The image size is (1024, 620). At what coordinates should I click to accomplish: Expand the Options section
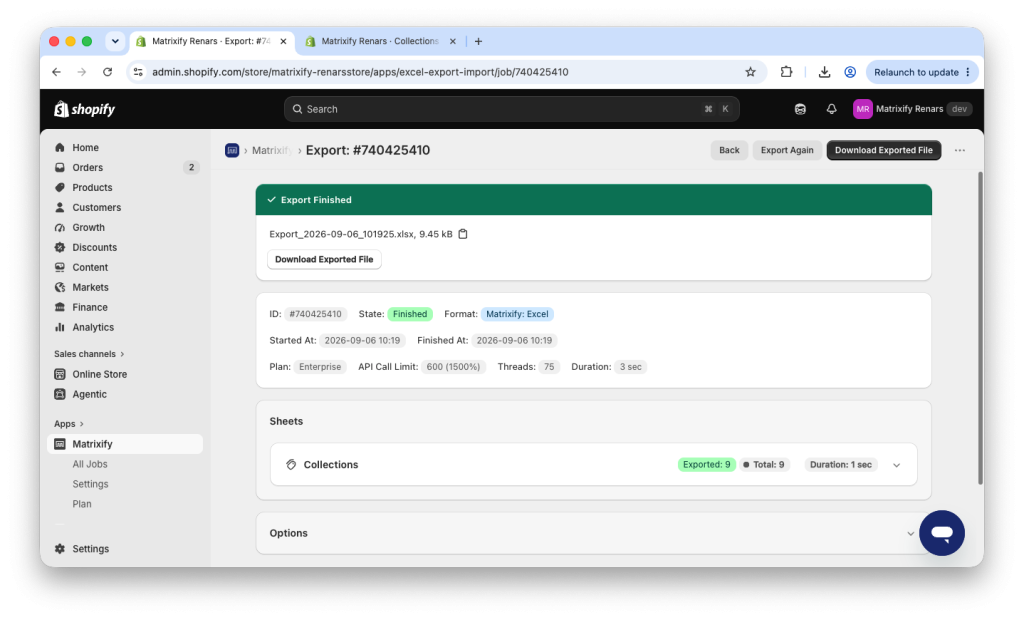pyautogui.click(x=910, y=534)
